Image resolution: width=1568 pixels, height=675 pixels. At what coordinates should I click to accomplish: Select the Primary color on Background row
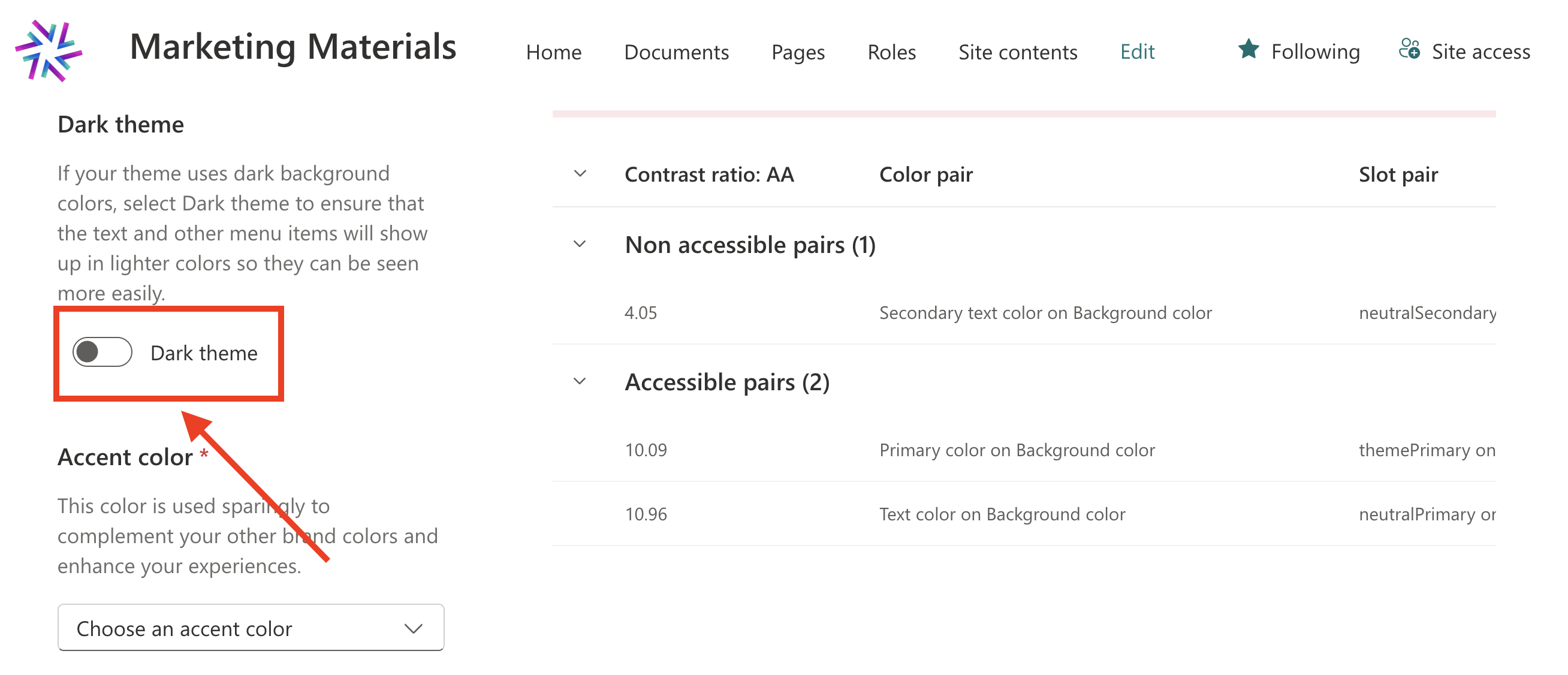coord(1017,450)
